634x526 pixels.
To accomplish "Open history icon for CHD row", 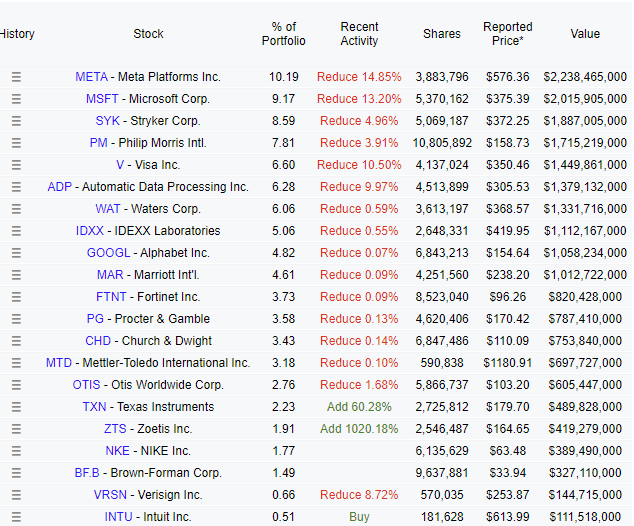I will [x=16, y=341].
